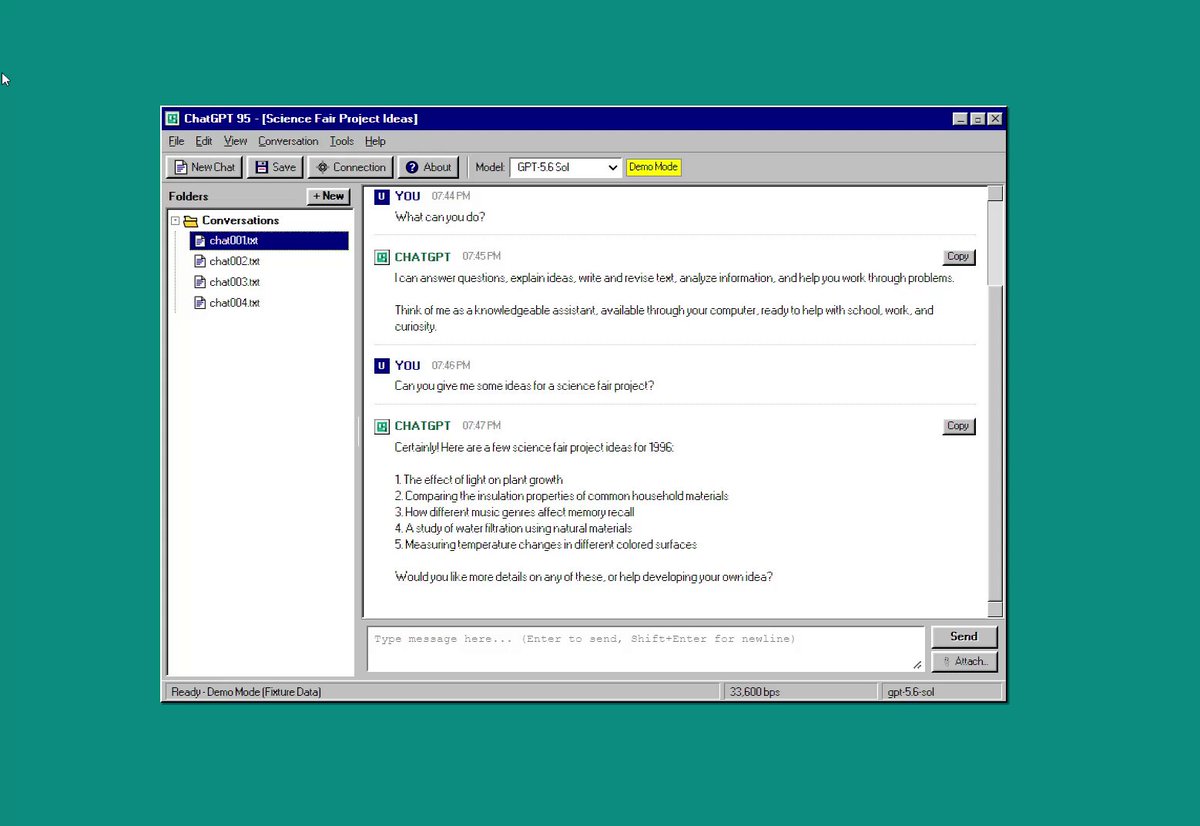This screenshot has height=826, width=1200.
Task: Click the YOU avatar icon at 07:46 PM
Action: tap(381, 366)
